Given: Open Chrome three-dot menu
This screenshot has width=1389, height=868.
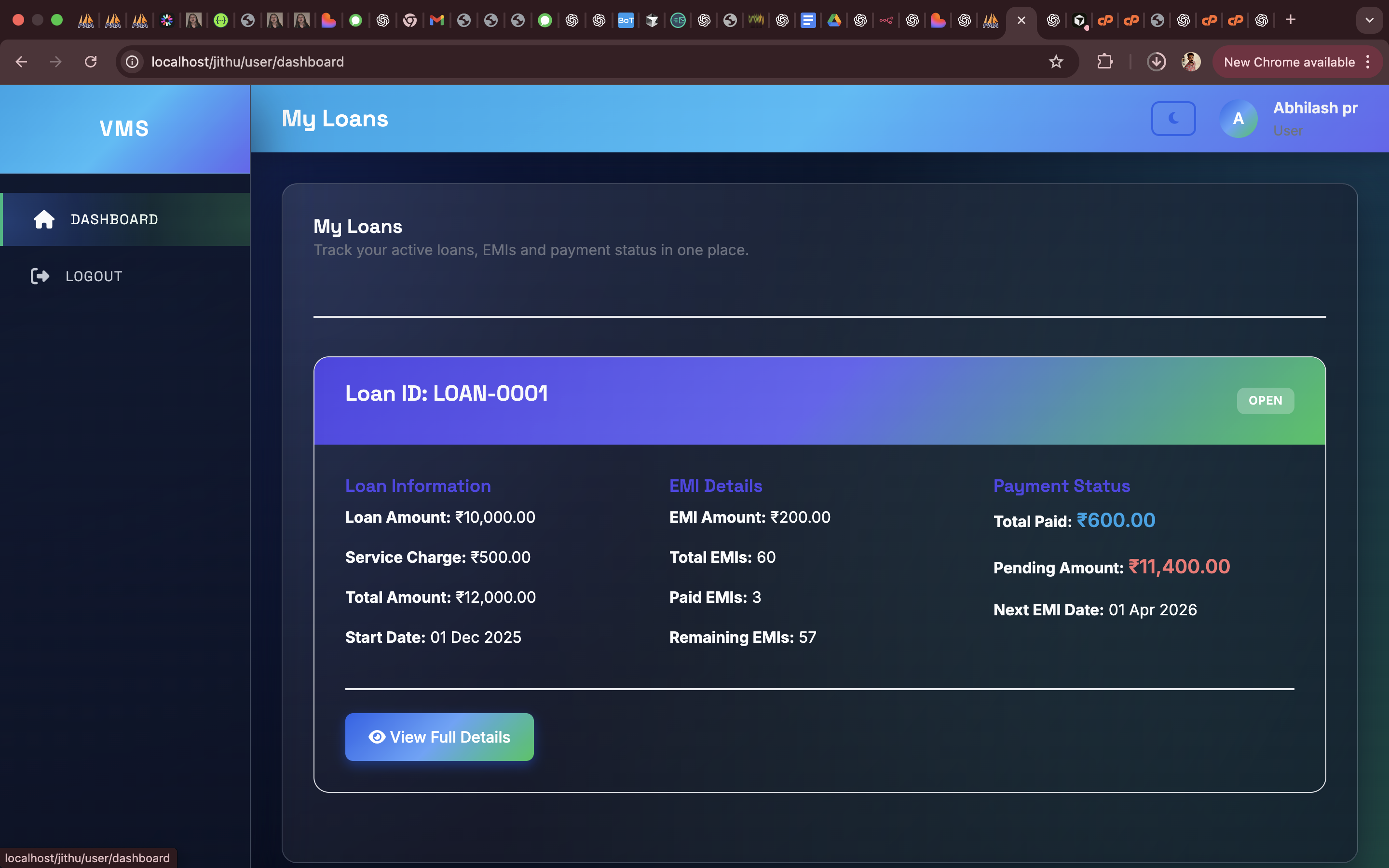Looking at the screenshot, I should tap(1368, 62).
